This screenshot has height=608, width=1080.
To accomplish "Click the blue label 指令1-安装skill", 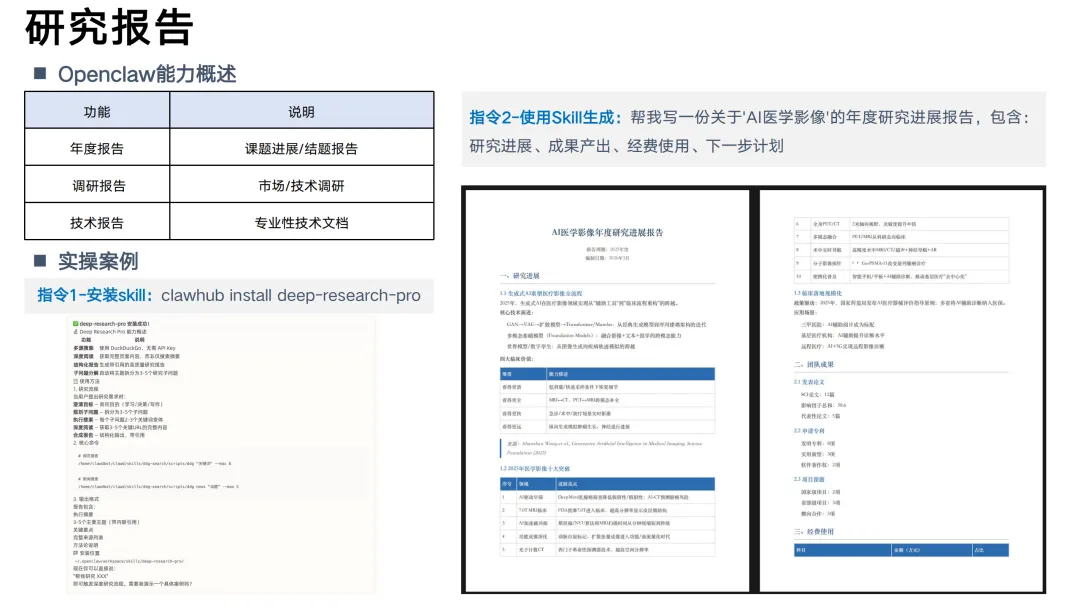I will click(x=95, y=295).
